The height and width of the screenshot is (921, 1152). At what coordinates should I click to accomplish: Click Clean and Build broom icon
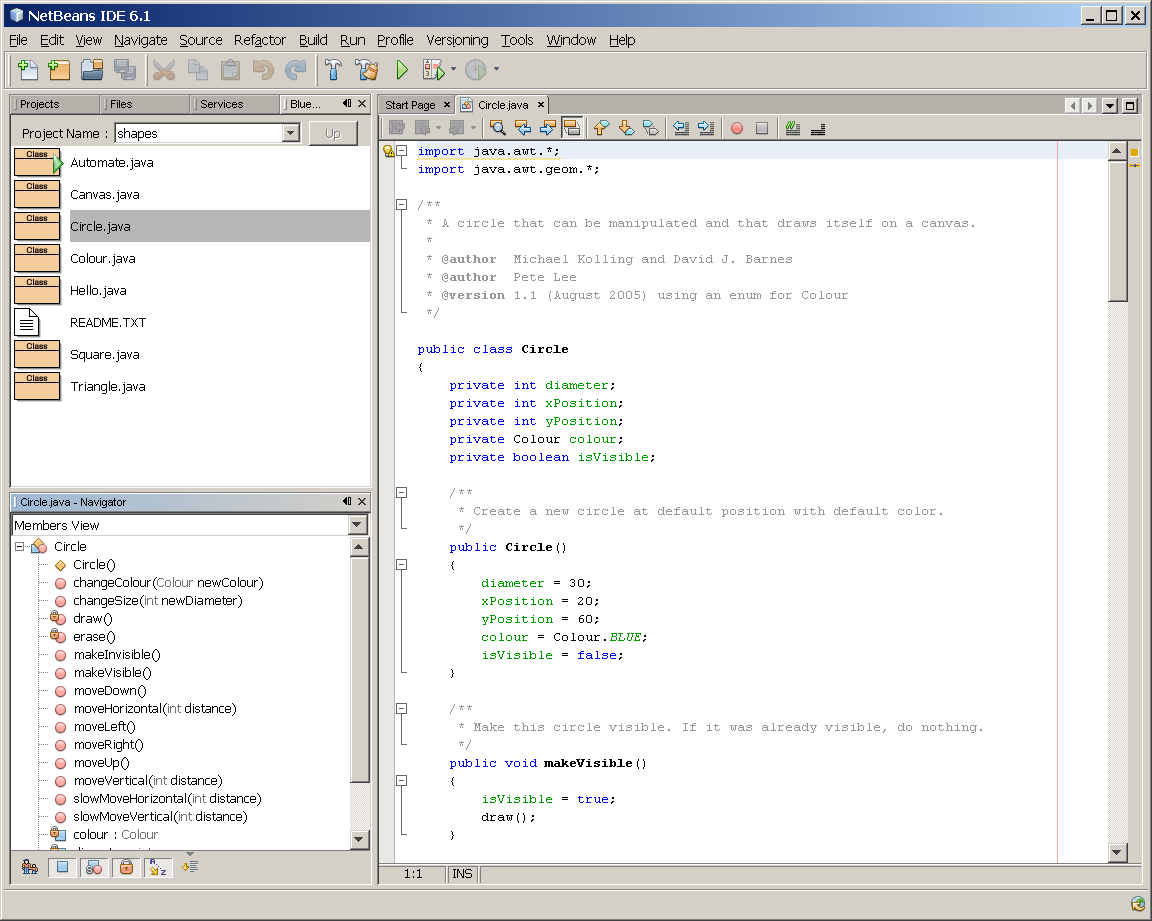(x=367, y=70)
